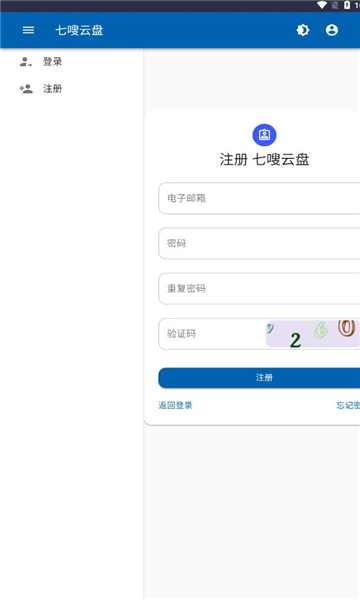Click the blue registration badge icon
The image size is (360, 600).
264,135
